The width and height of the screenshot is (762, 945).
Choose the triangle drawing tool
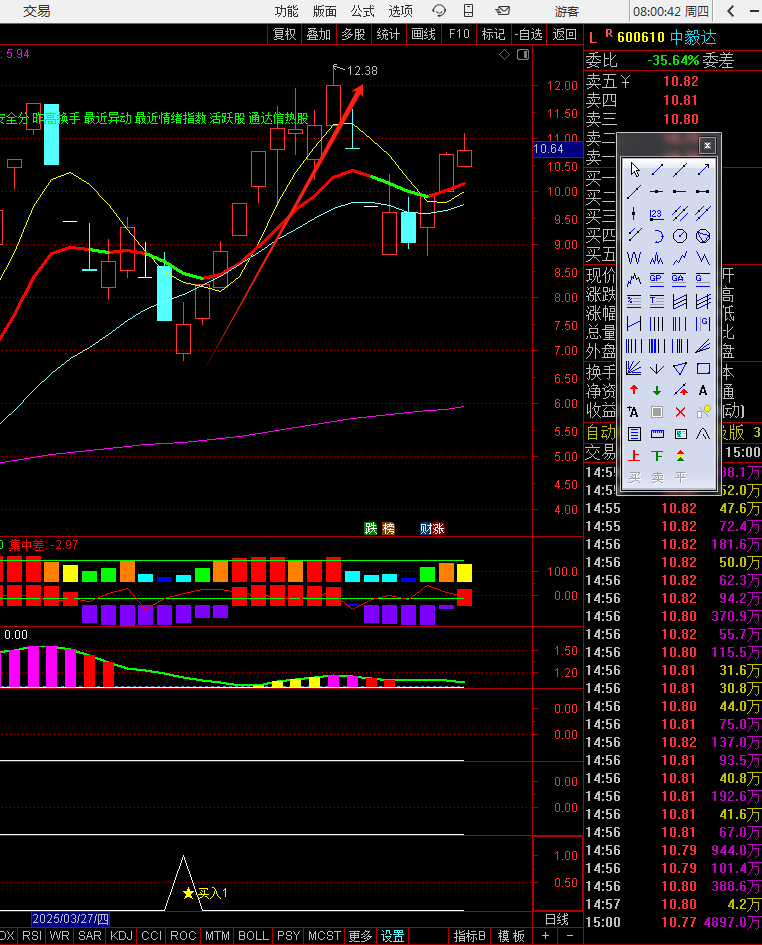[x=680, y=368]
